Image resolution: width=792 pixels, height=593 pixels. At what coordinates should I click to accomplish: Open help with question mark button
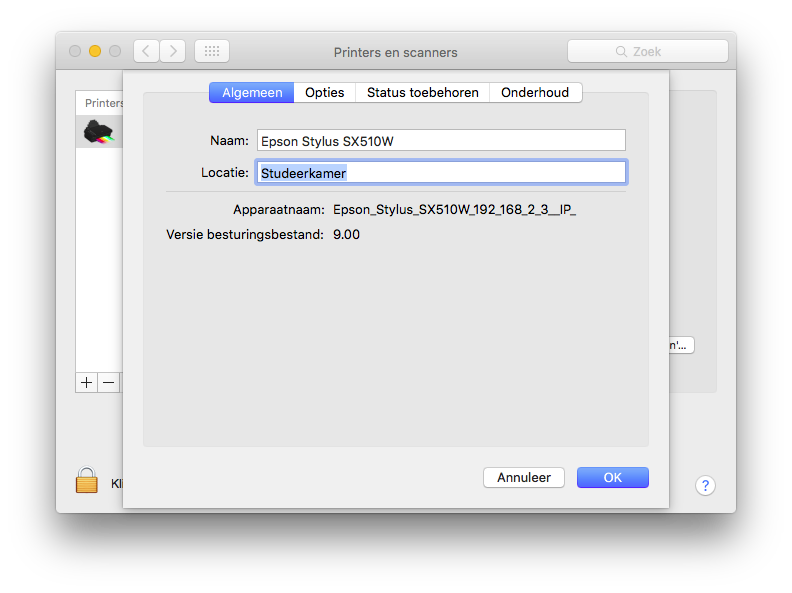tap(705, 486)
